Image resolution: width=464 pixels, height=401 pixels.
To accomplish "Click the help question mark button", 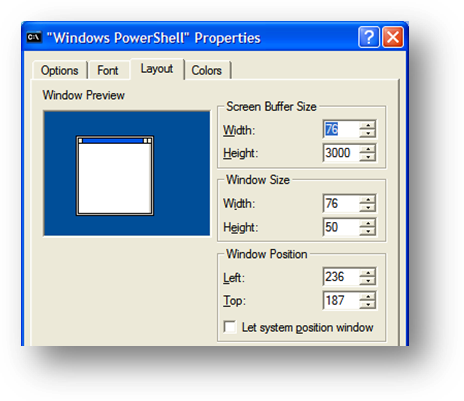I will pyautogui.click(x=369, y=37).
